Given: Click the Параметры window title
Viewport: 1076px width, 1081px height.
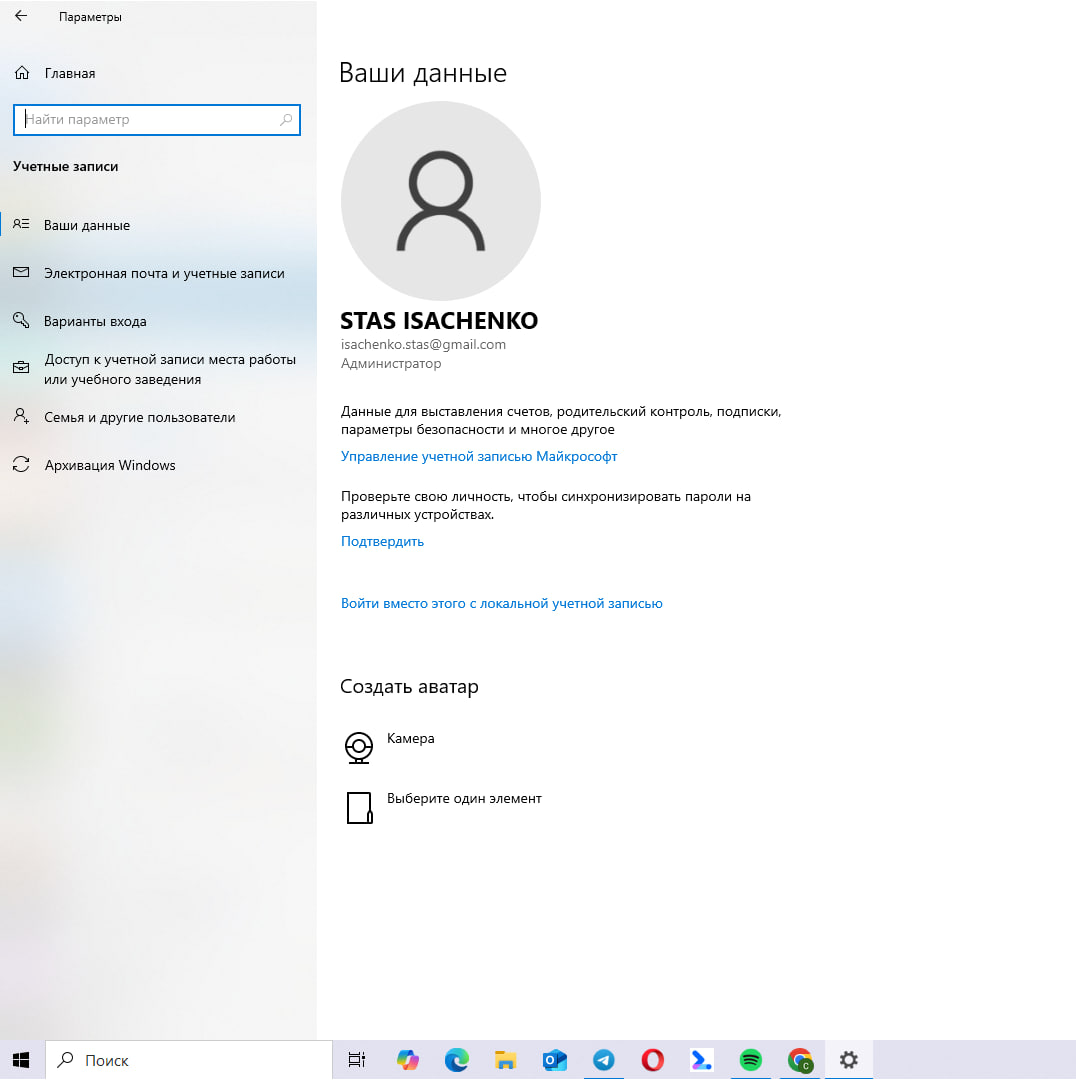Looking at the screenshot, I should click(x=90, y=17).
